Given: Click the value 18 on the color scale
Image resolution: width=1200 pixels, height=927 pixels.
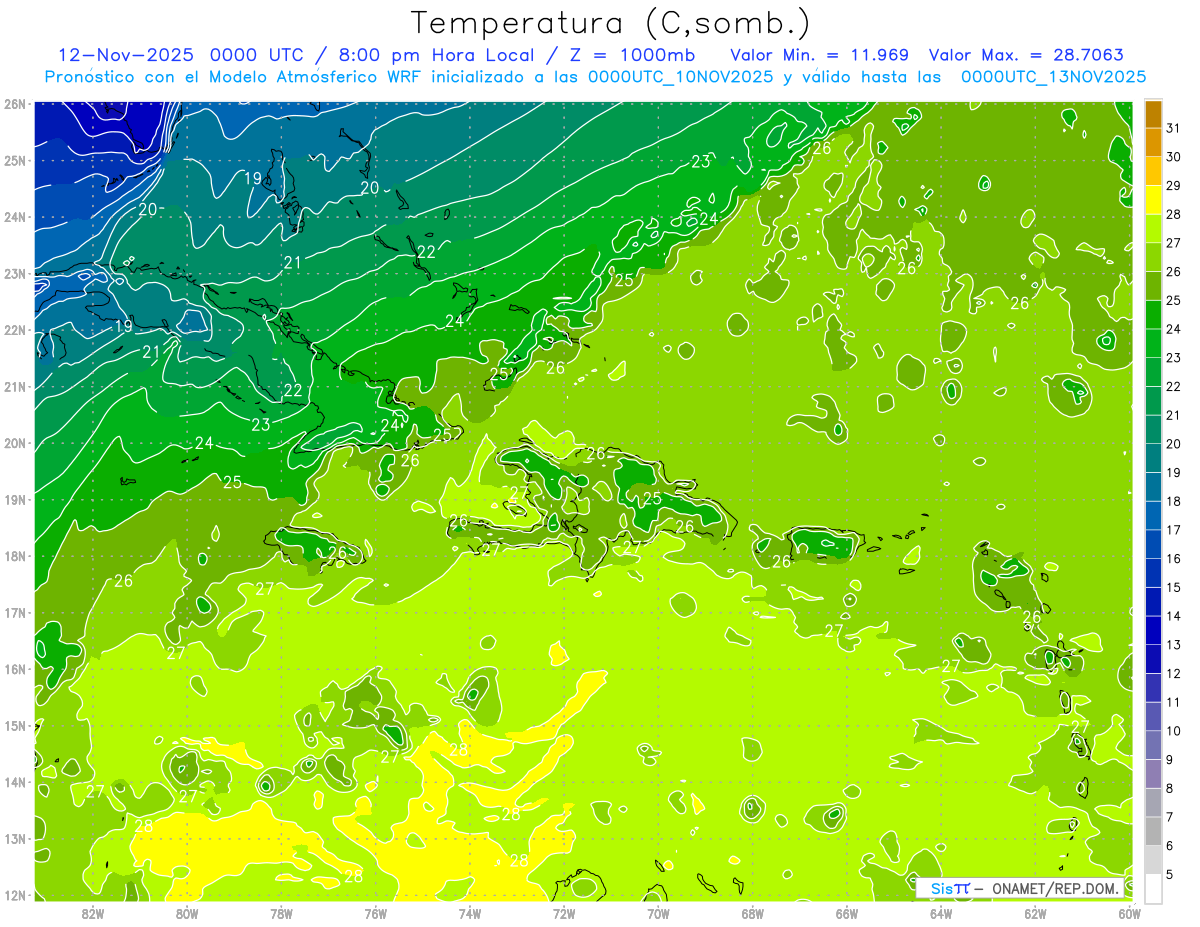Looking at the screenshot, I should (1174, 501).
